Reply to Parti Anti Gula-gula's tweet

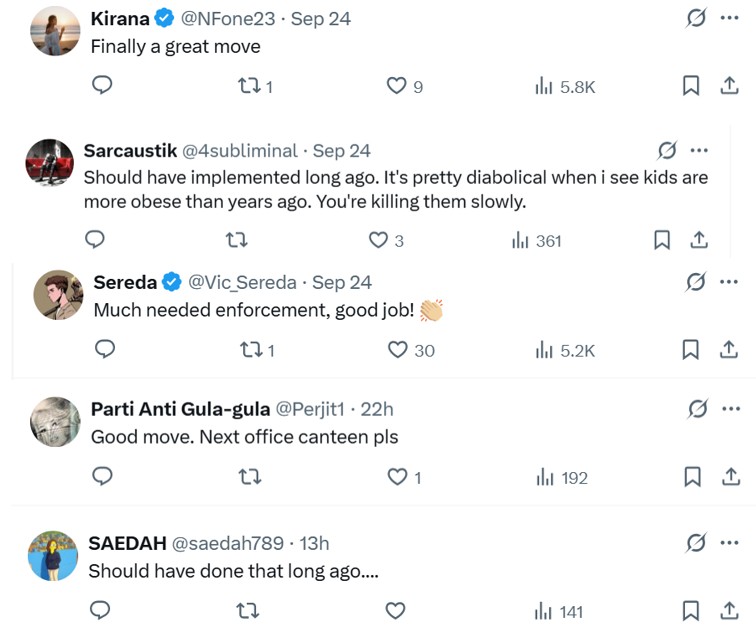coord(102,477)
